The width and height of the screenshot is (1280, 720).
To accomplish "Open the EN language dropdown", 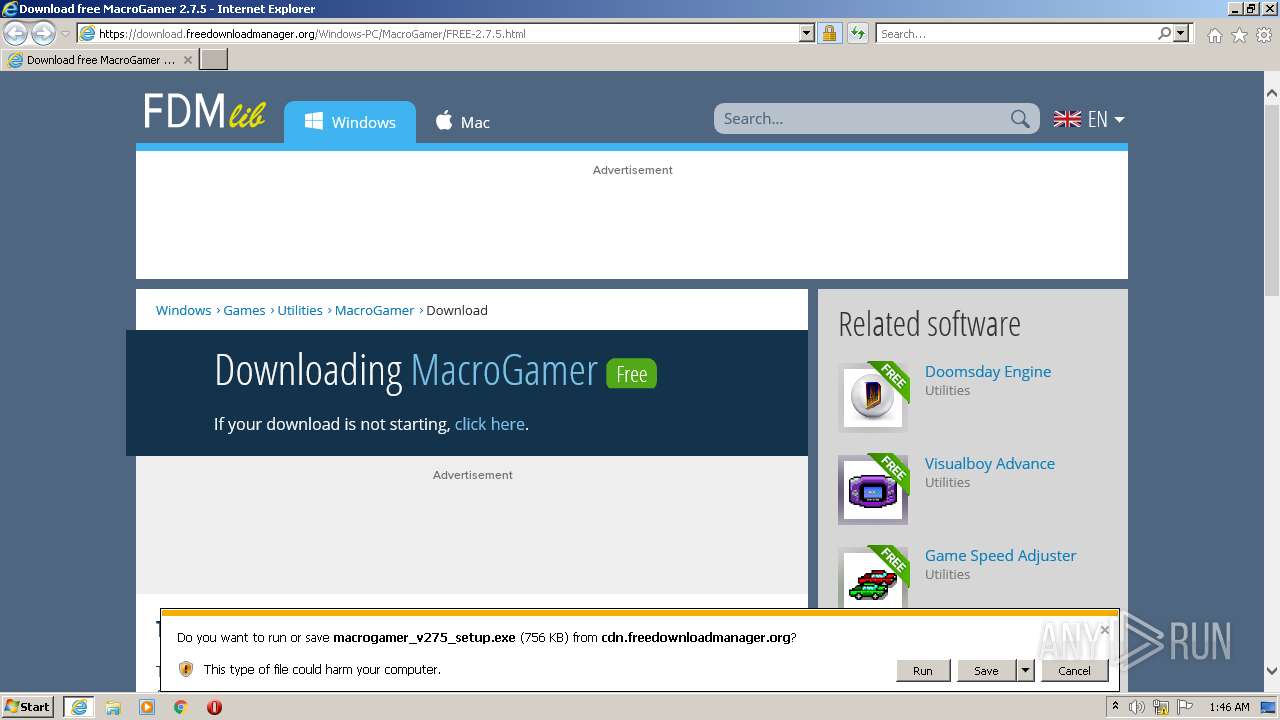I will [x=1106, y=119].
